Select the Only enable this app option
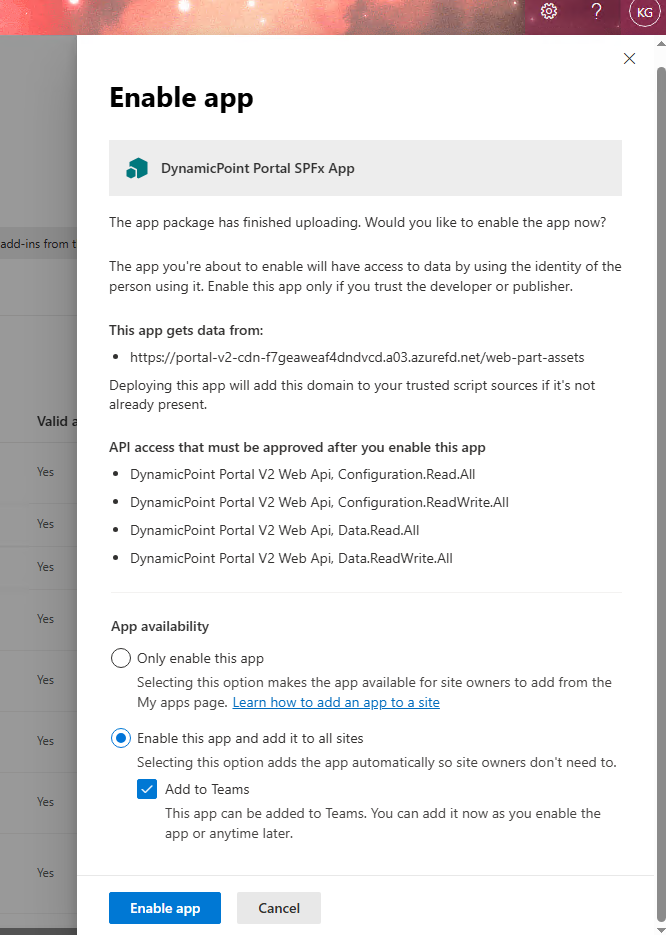The height and width of the screenshot is (935, 666). coord(121,658)
